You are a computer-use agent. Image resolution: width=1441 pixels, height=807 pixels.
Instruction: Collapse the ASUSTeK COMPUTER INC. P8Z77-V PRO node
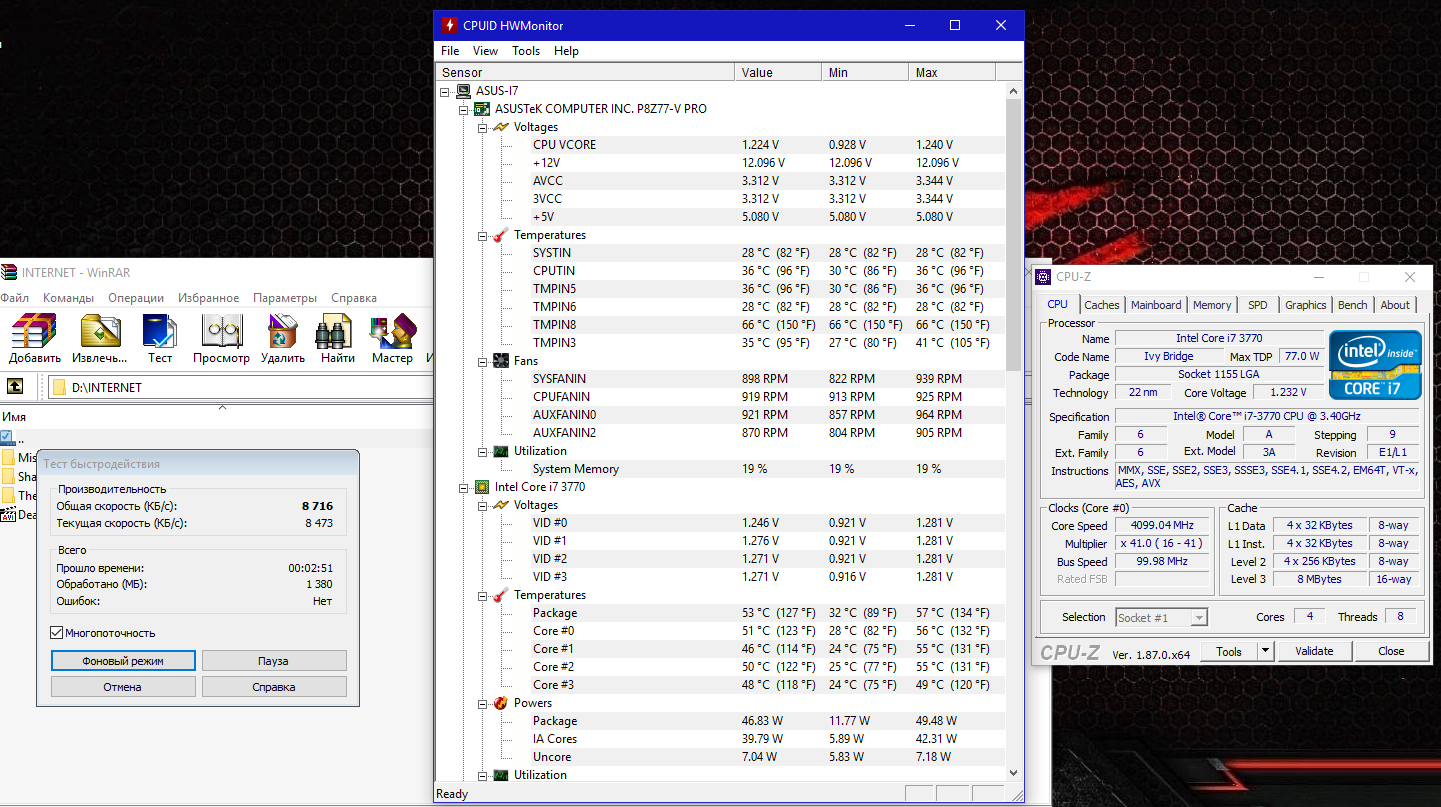464,109
